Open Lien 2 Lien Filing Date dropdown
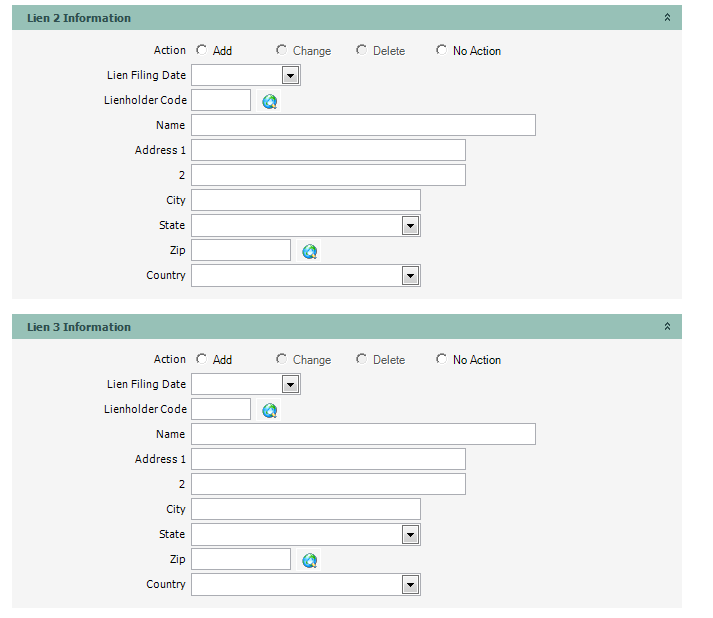Image resolution: width=713 pixels, height=618 pixels. click(290, 75)
